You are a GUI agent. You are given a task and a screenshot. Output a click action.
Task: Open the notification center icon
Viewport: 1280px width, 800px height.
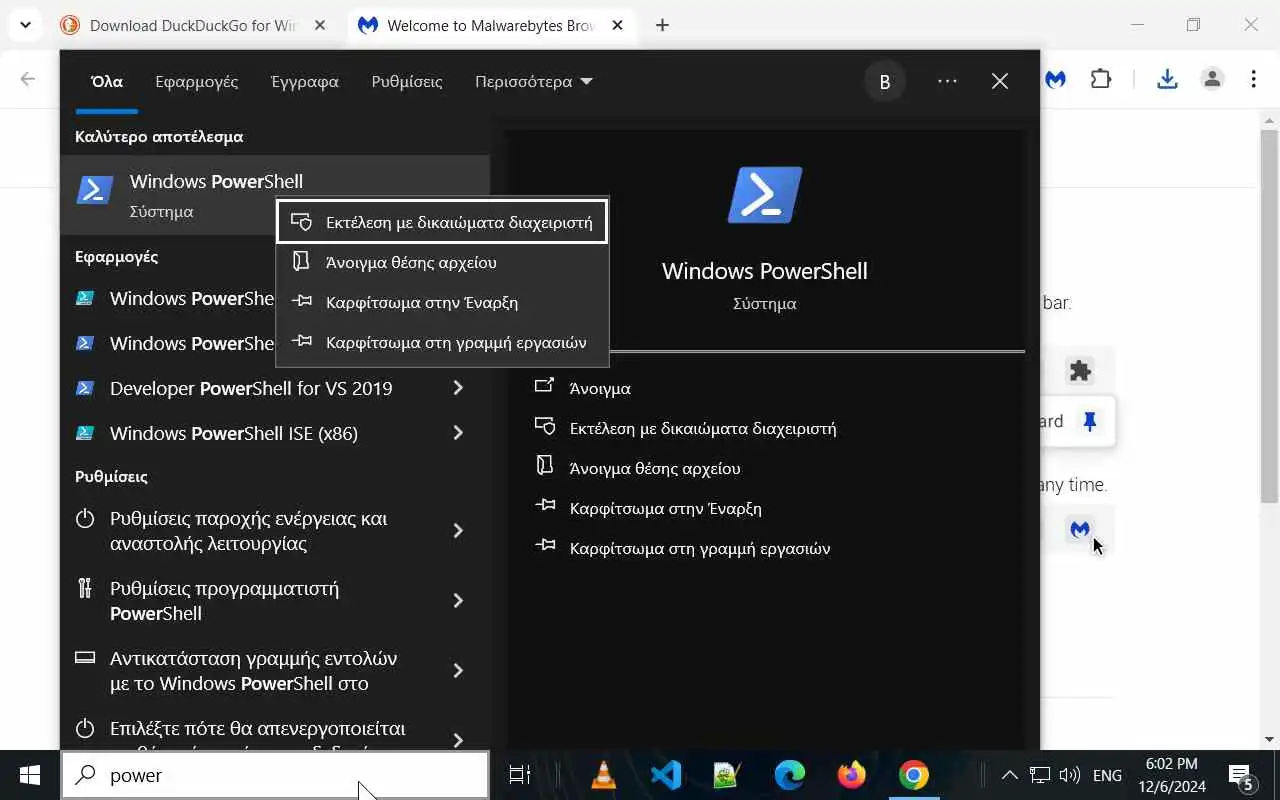[x=1242, y=775]
